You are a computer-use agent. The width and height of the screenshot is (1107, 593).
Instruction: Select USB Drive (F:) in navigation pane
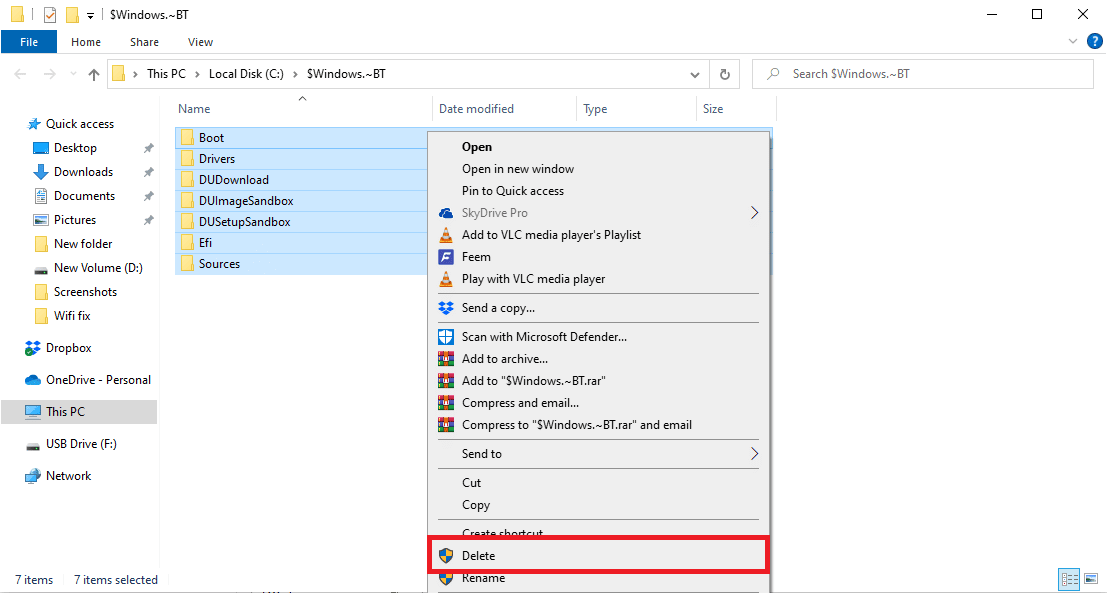coord(80,444)
